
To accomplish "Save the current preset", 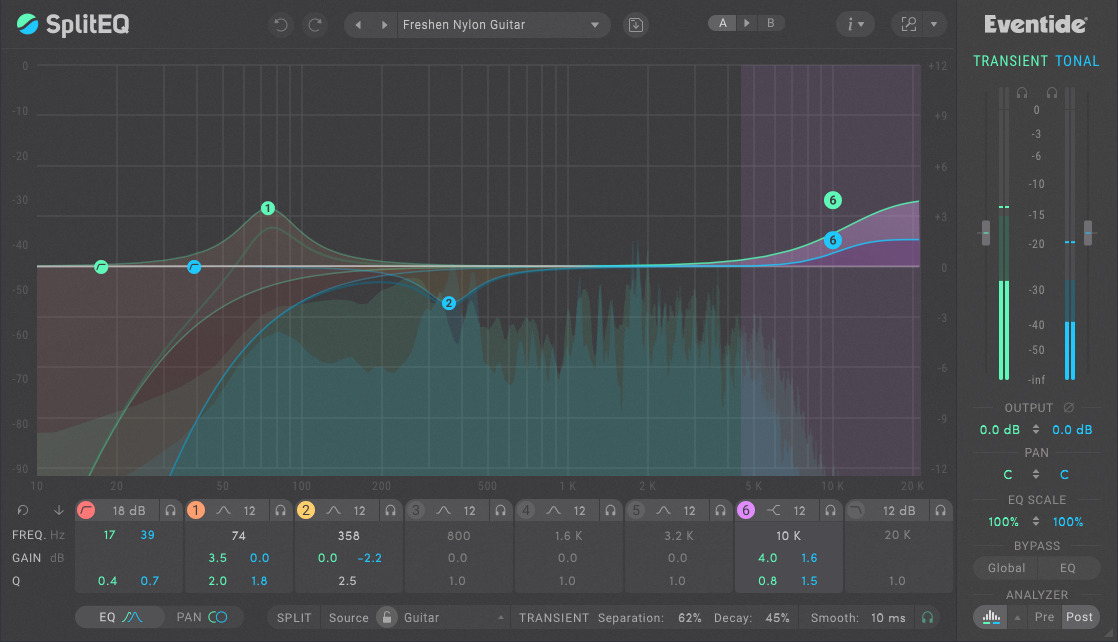I will click(635, 25).
